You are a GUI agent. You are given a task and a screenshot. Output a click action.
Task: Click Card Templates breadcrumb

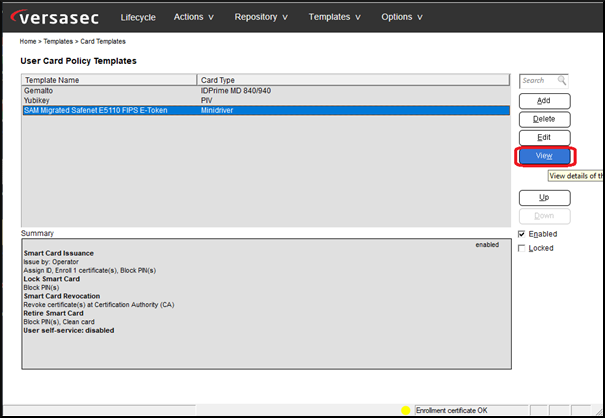pos(103,41)
